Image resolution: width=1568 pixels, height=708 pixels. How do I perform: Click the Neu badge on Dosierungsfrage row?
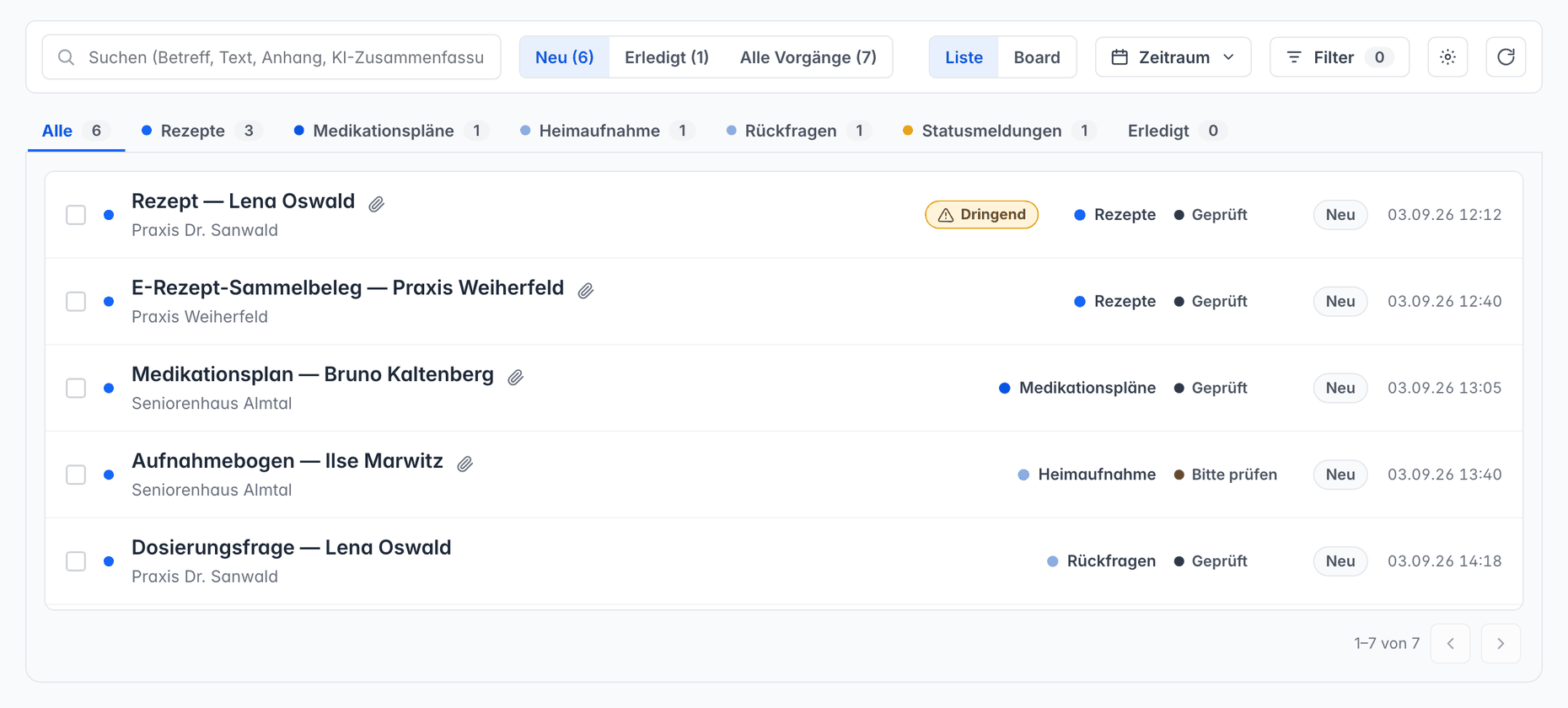coord(1340,561)
